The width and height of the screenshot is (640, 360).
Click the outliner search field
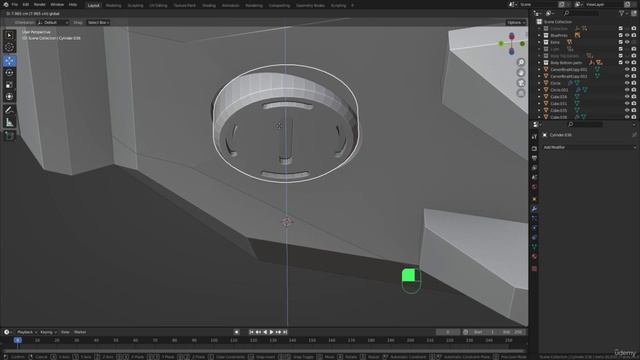tap(581, 13)
